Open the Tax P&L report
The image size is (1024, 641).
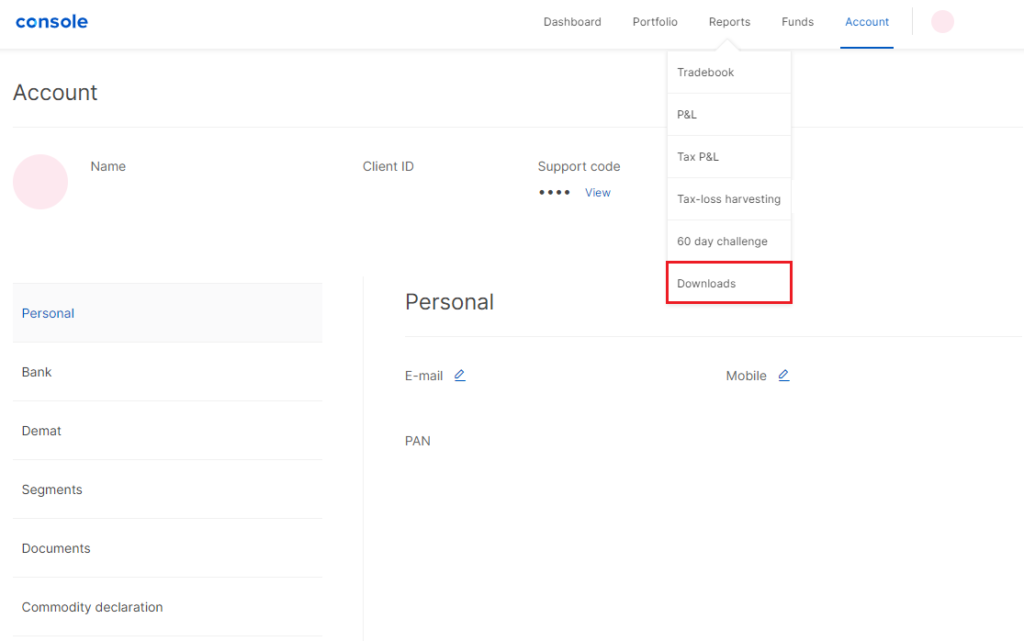tap(697, 156)
